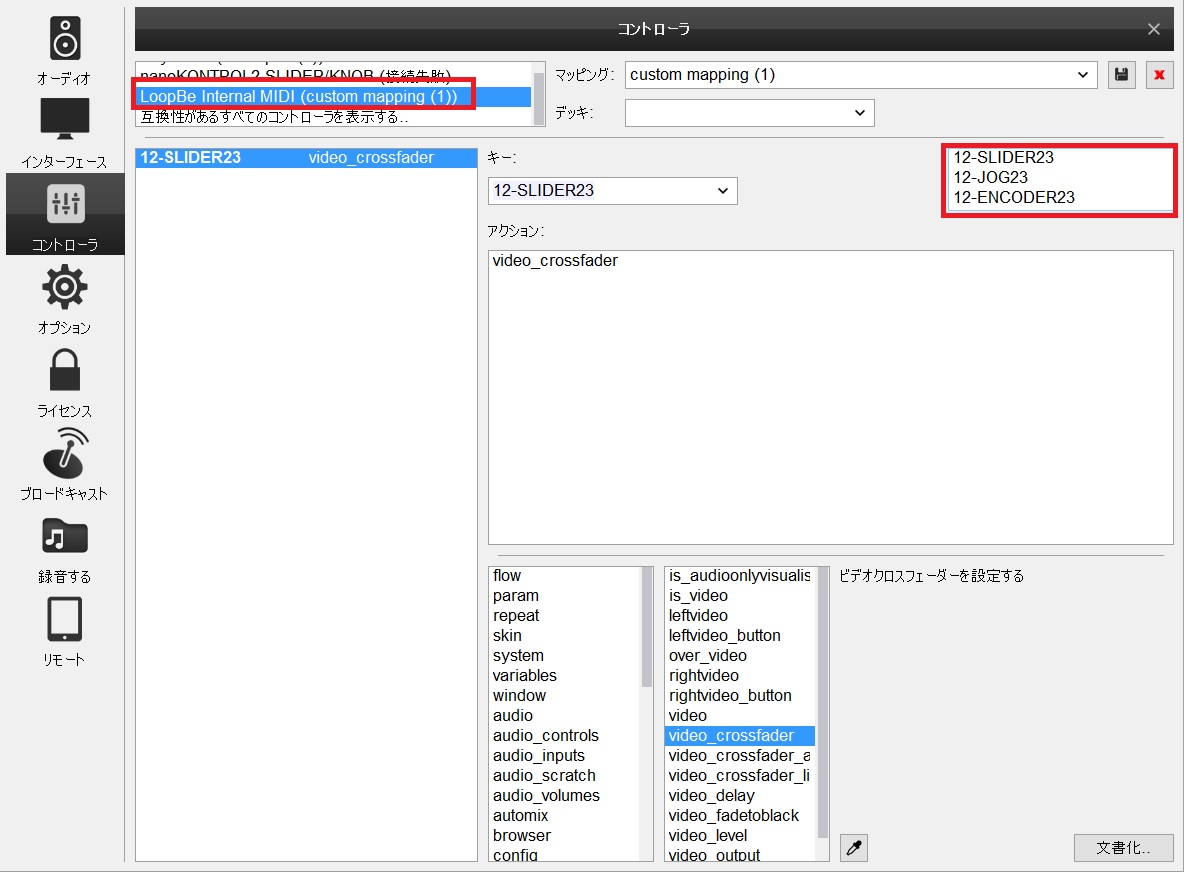This screenshot has width=1184, height=872.
Task: Click the 文書化.. button
Action: [1123, 848]
